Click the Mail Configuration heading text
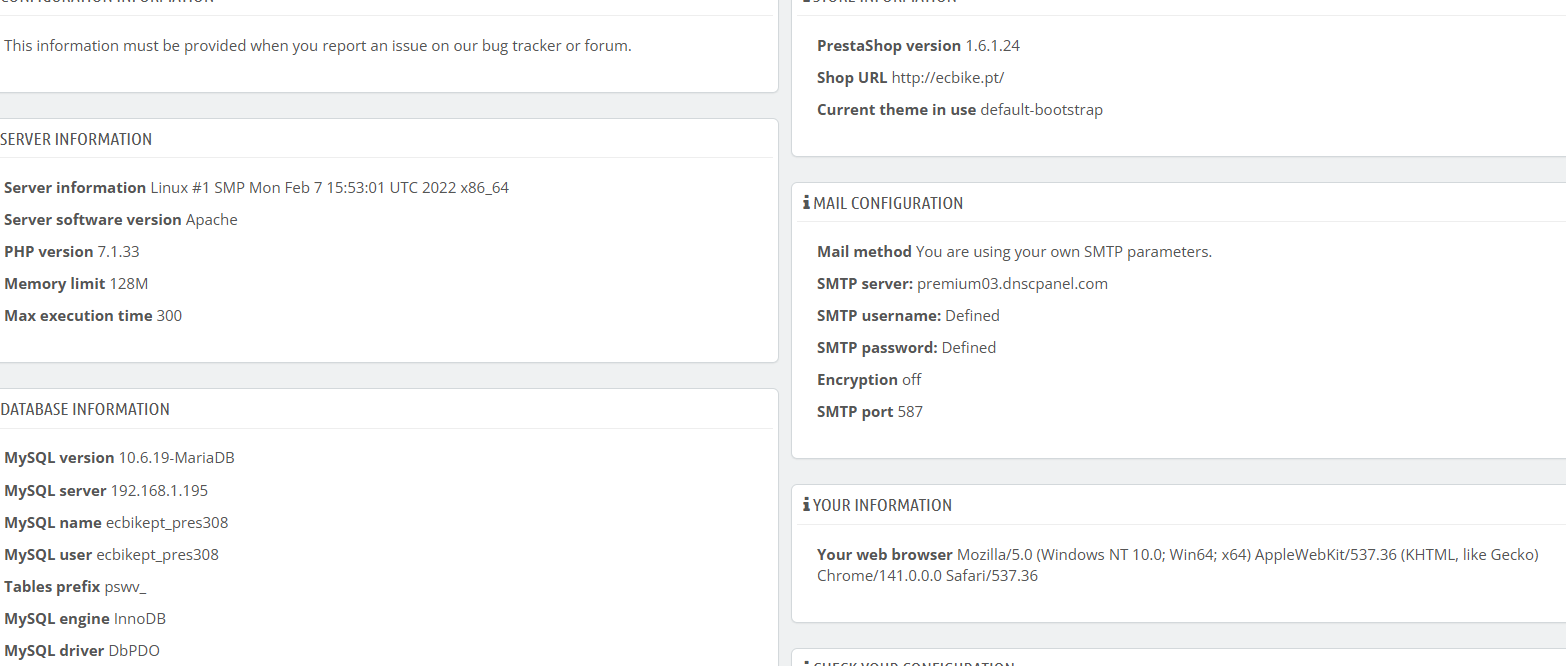The width and height of the screenshot is (1566, 666). (888, 203)
